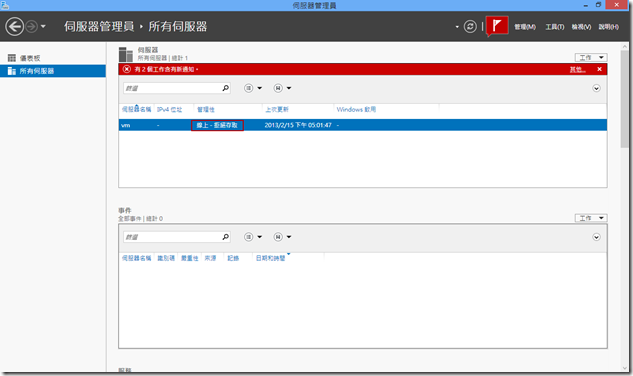633x376 pixels.
Task: Click the 其他... link in red banner
Action: pyautogui.click(x=578, y=69)
